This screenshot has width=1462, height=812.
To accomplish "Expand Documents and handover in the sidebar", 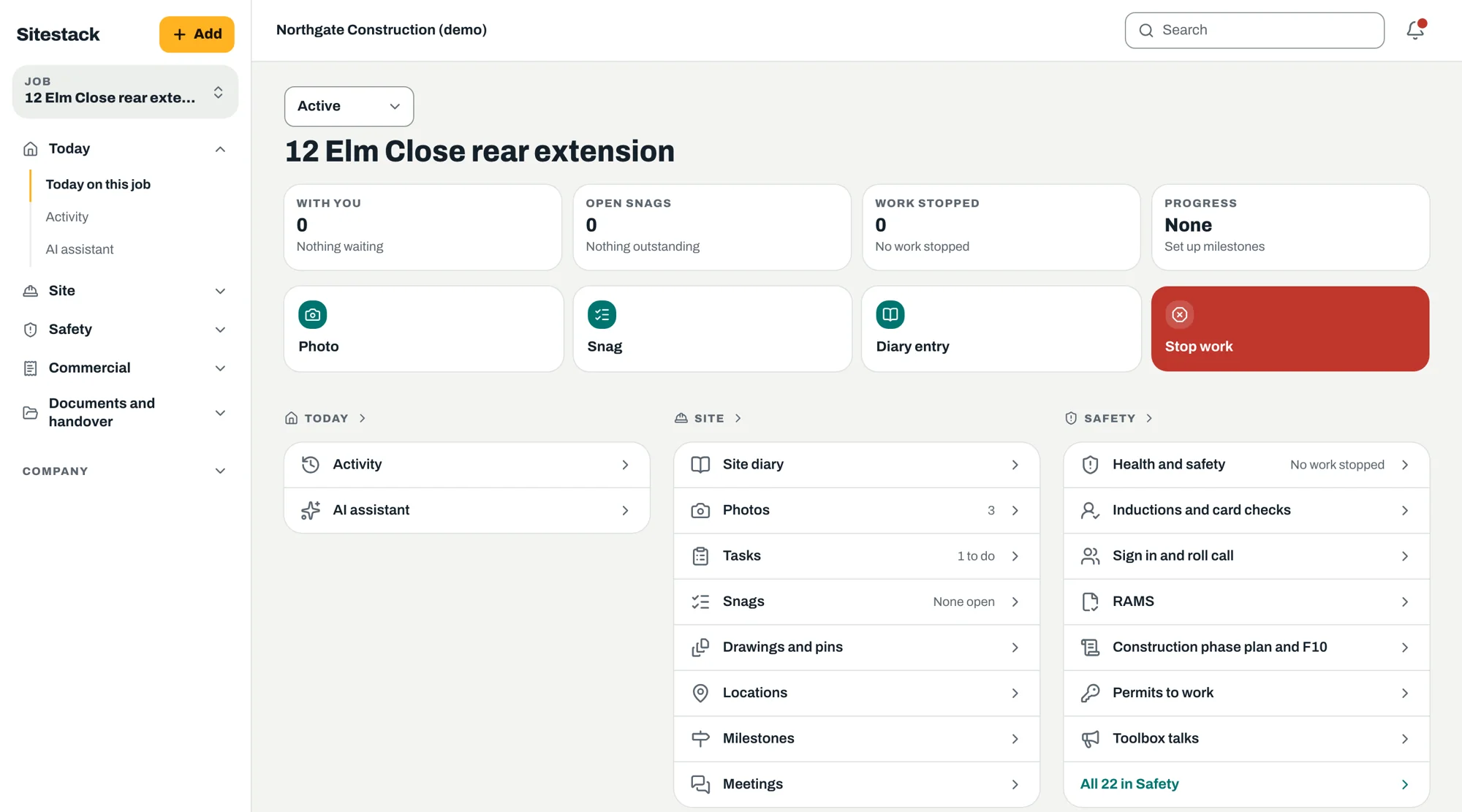I will 125,413.
